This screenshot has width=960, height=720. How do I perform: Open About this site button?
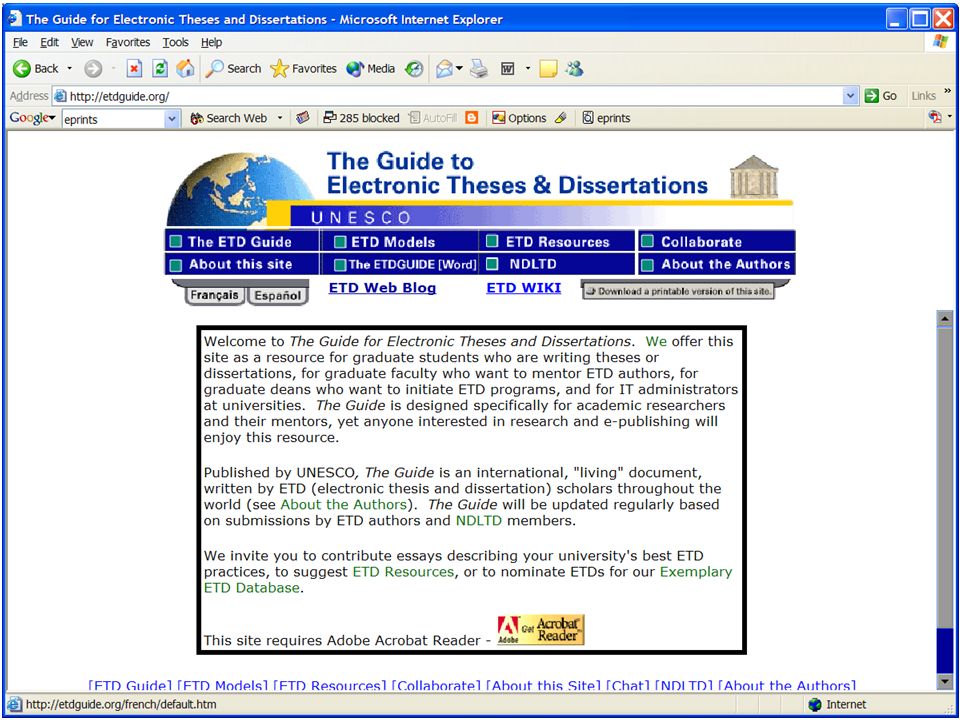(x=242, y=264)
